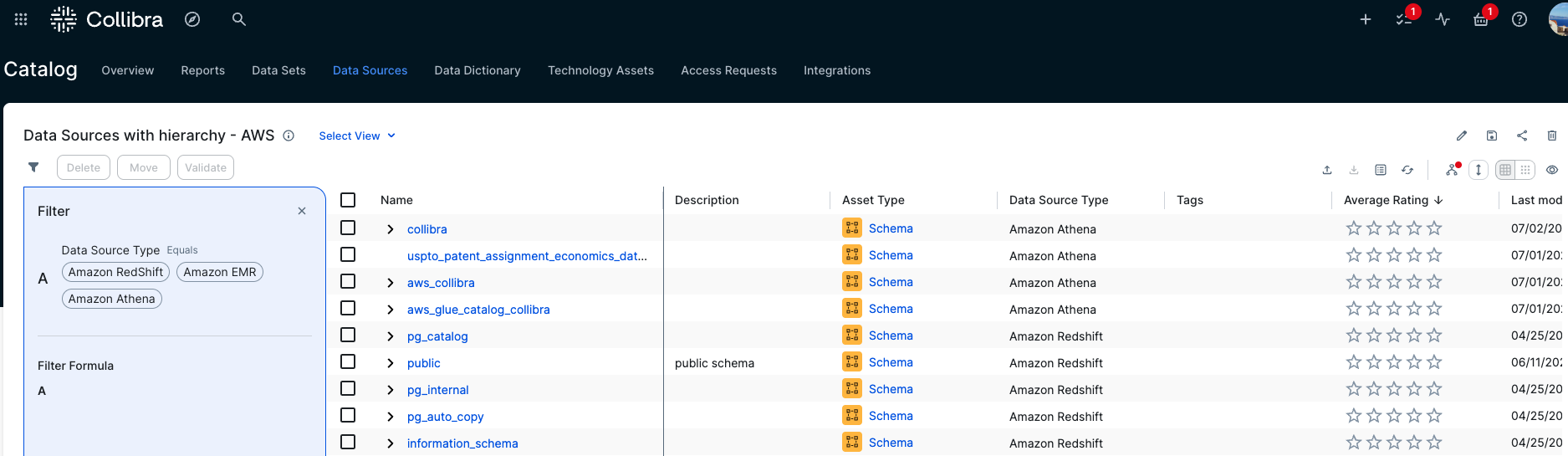Check the pg_internal row checkbox

[348, 389]
